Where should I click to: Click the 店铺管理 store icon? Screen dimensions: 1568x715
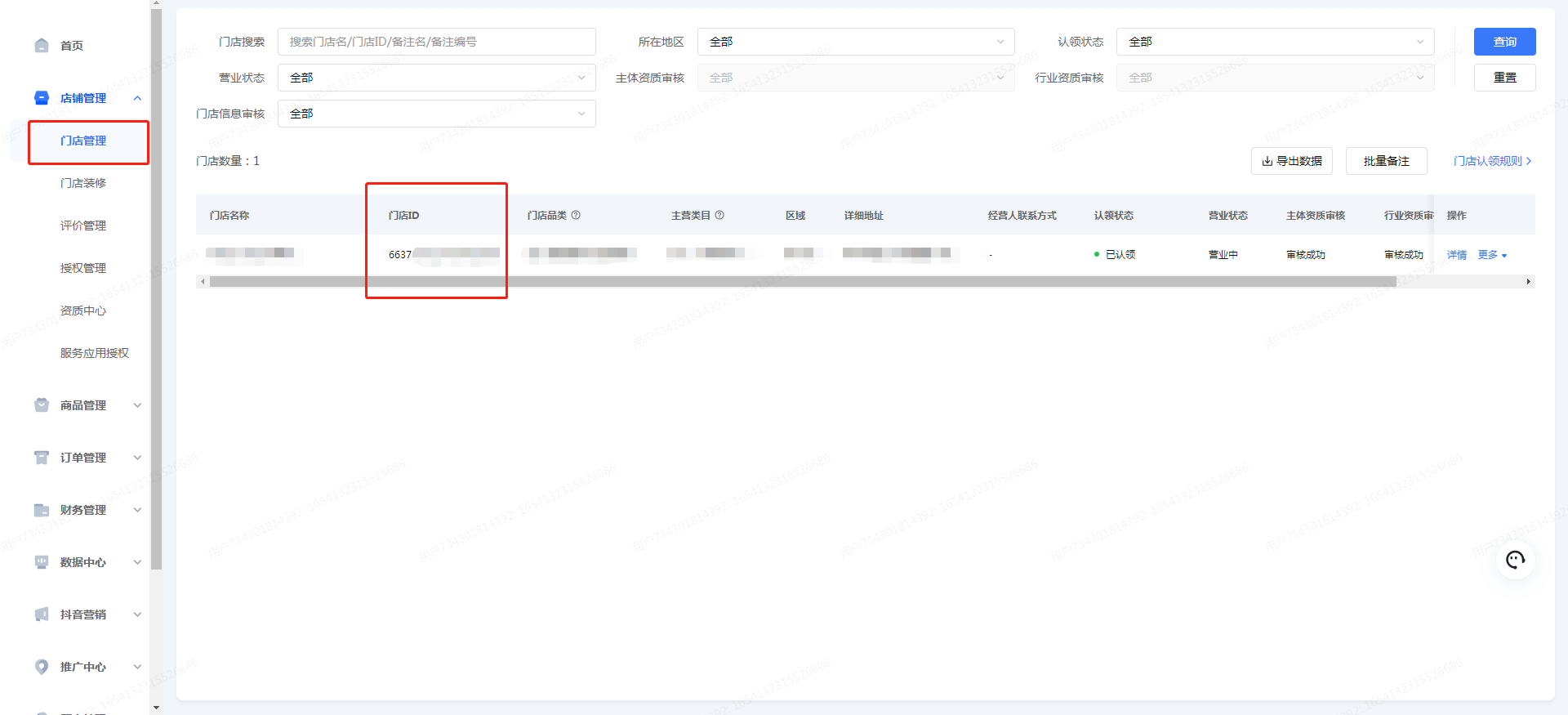(x=42, y=98)
